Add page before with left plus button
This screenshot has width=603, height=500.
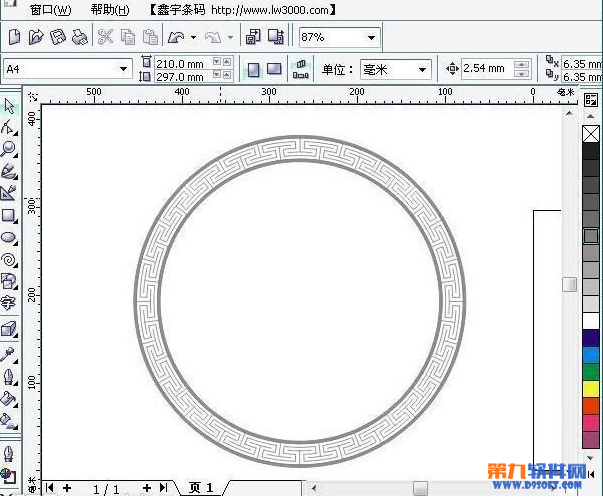tap(67, 488)
